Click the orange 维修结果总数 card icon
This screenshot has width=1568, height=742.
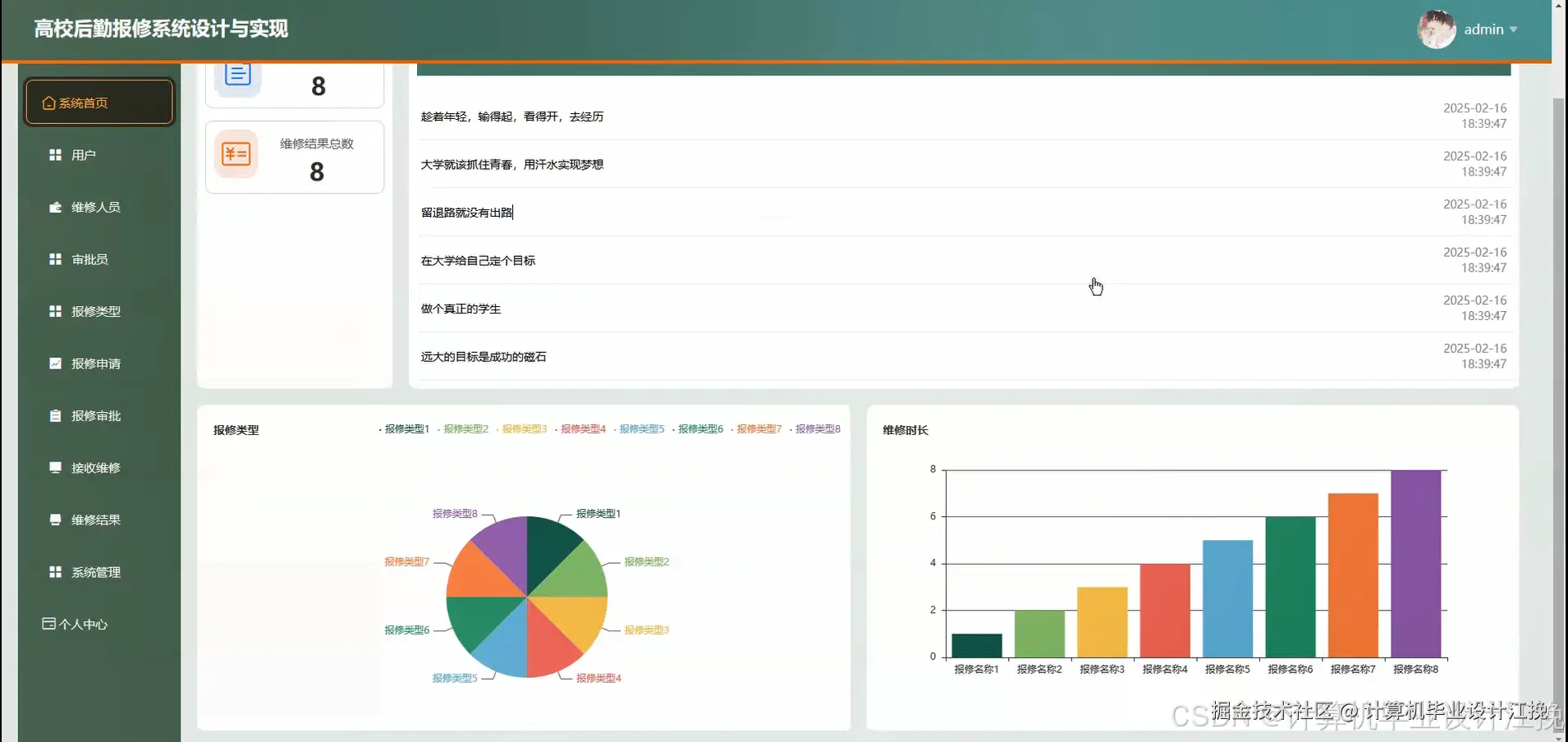click(x=236, y=154)
